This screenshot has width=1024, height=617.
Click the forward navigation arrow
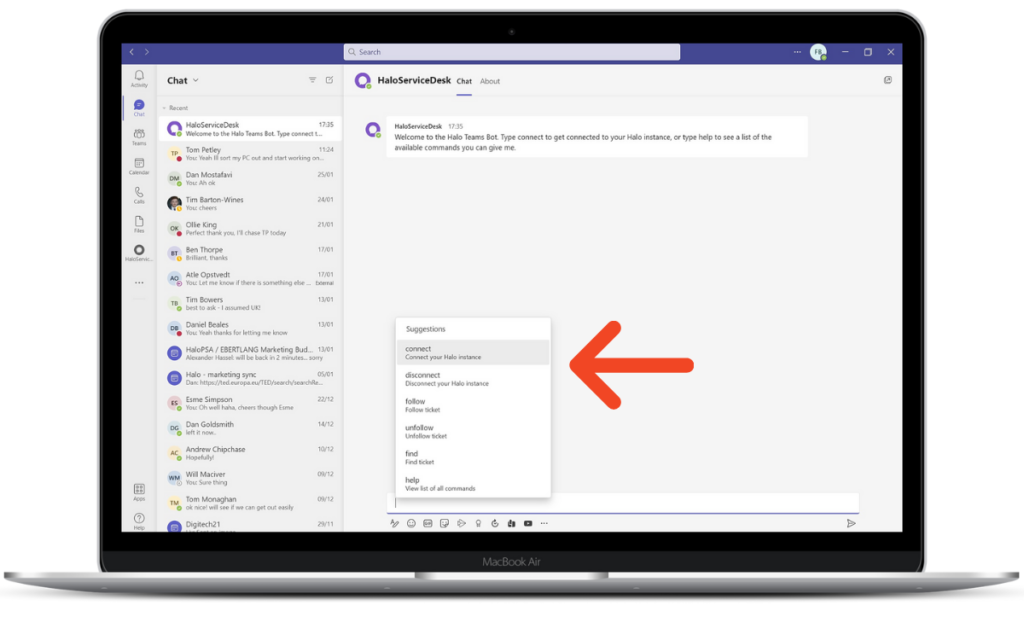147,52
